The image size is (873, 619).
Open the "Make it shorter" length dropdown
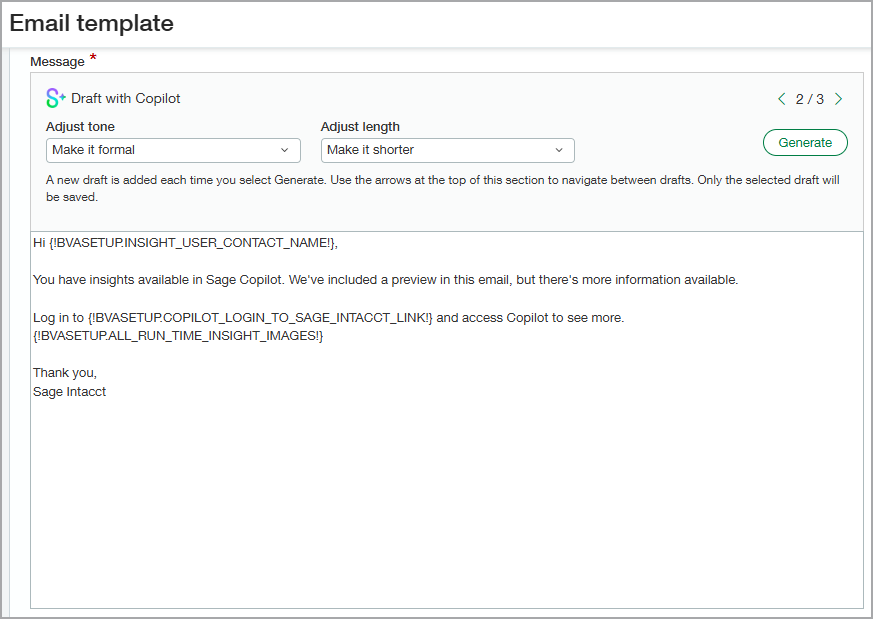click(447, 150)
